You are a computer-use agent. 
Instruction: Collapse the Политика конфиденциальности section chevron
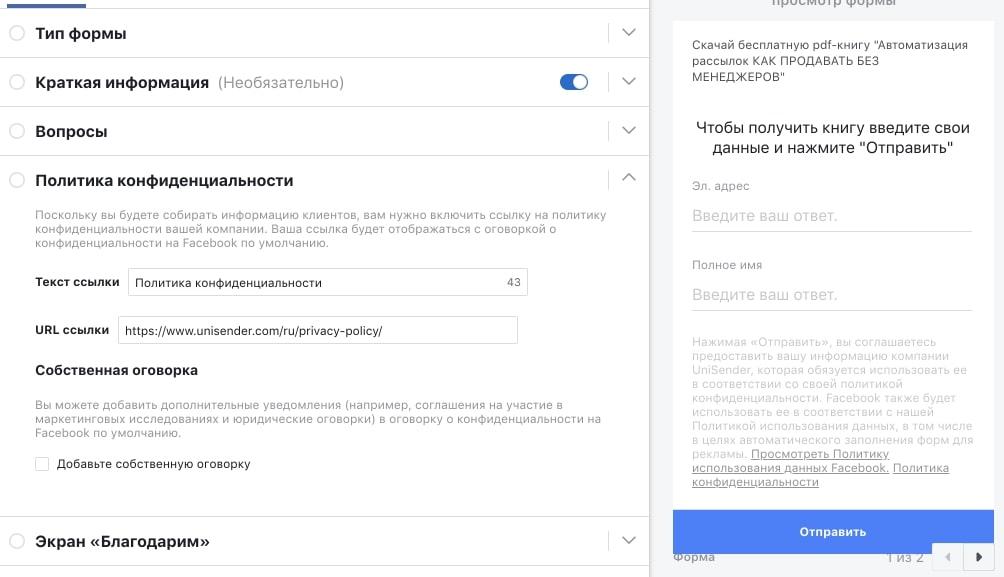629,177
